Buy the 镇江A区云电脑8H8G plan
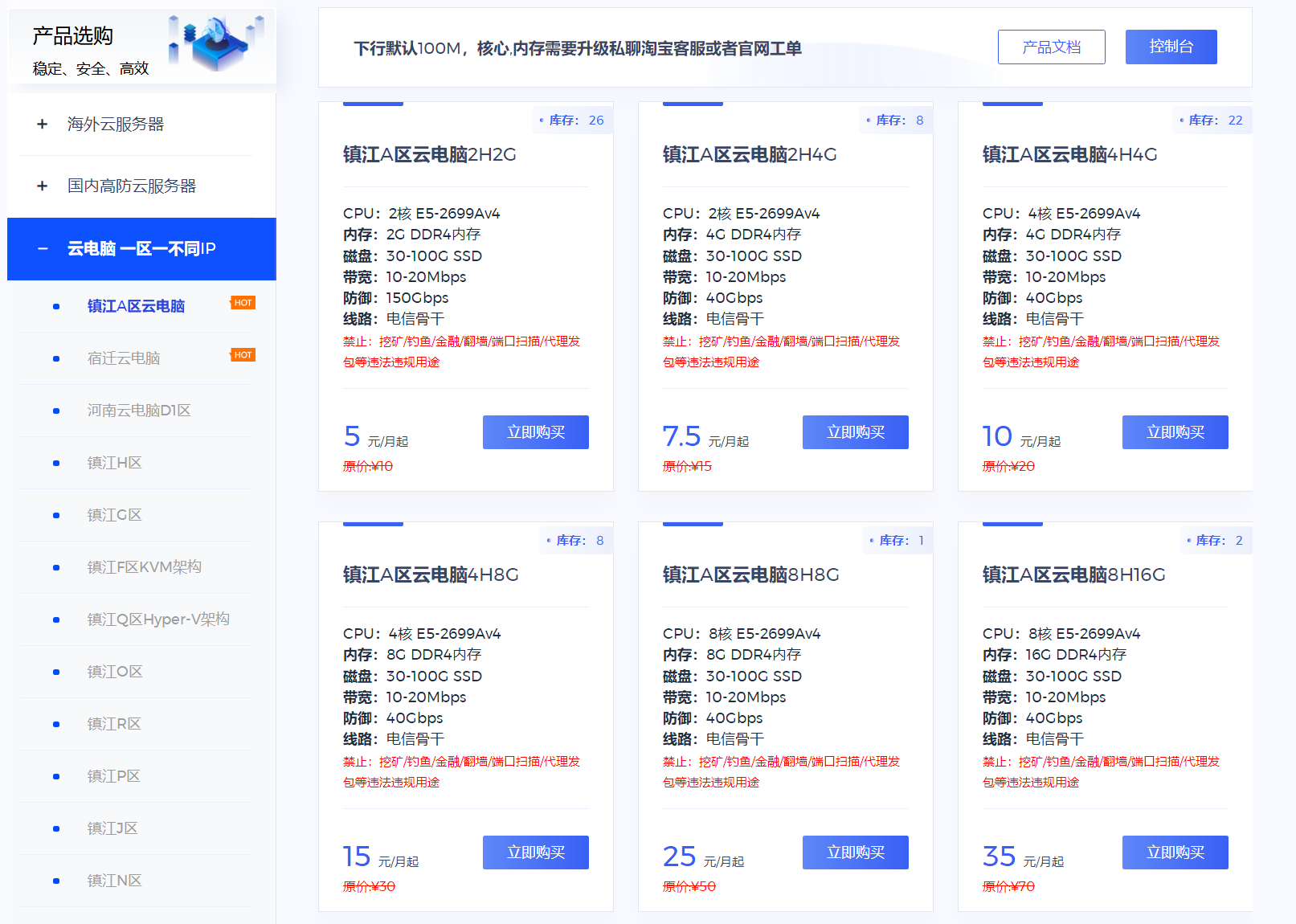 856,852
